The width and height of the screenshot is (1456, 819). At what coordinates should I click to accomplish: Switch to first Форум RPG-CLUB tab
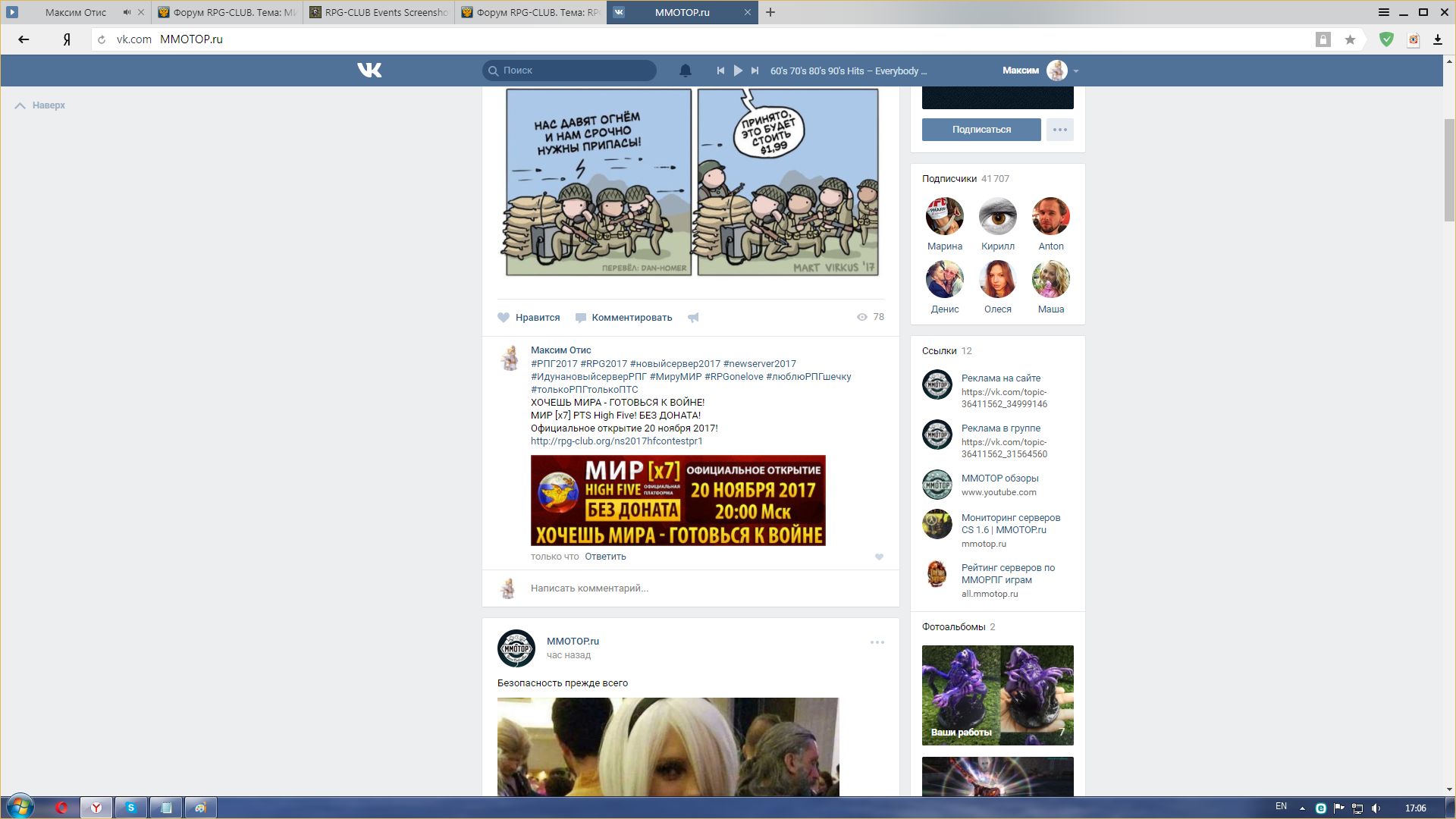[227, 12]
